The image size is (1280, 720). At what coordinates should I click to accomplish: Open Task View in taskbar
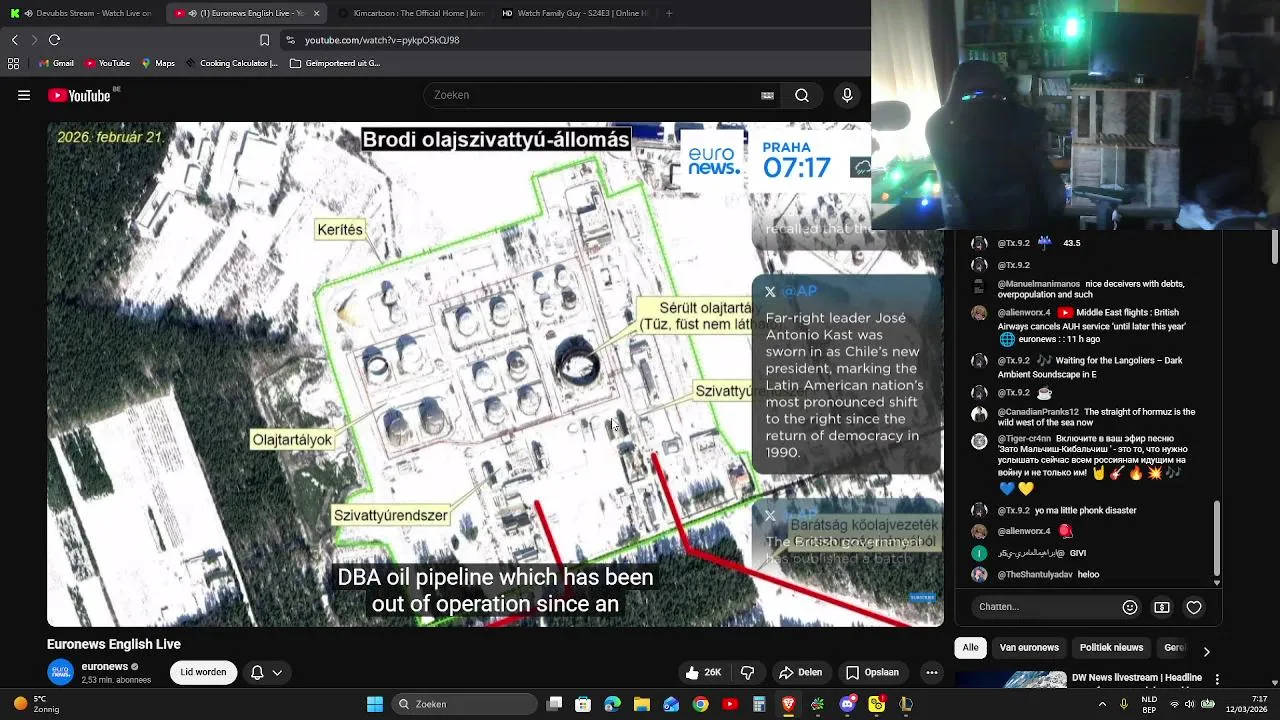point(555,704)
